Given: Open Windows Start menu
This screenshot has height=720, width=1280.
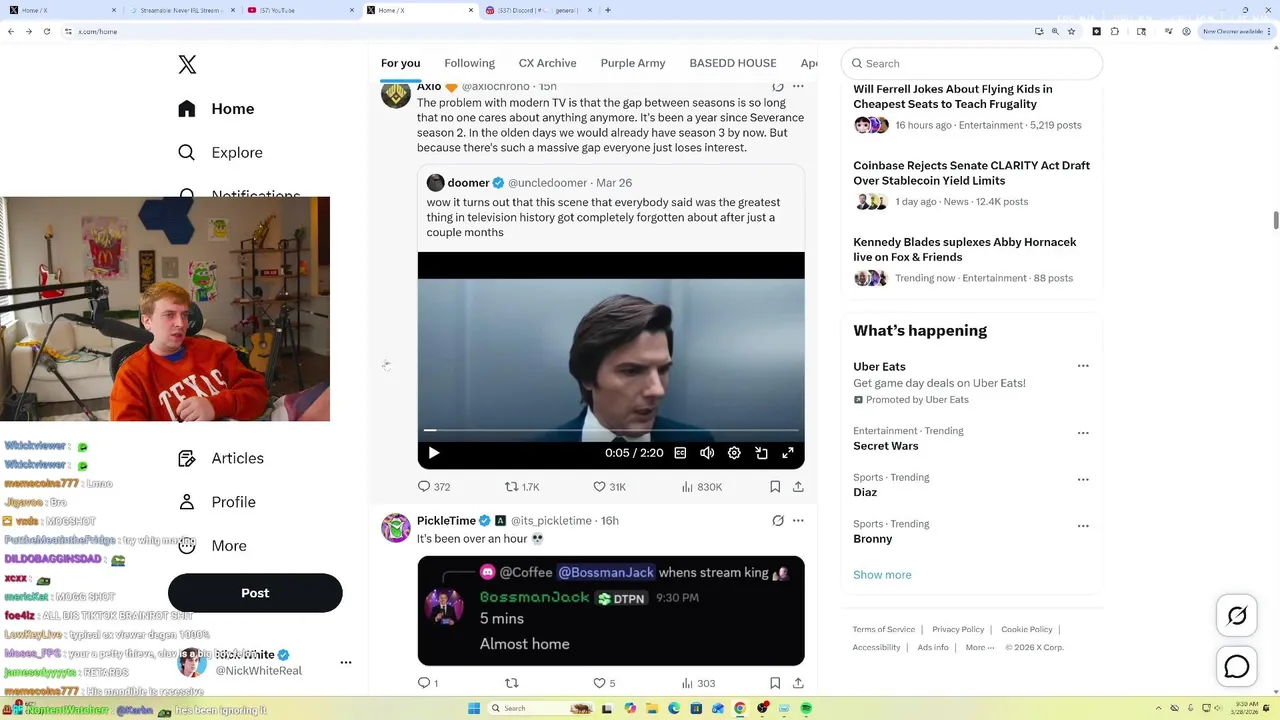Looking at the screenshot, I should pos(474,708).
